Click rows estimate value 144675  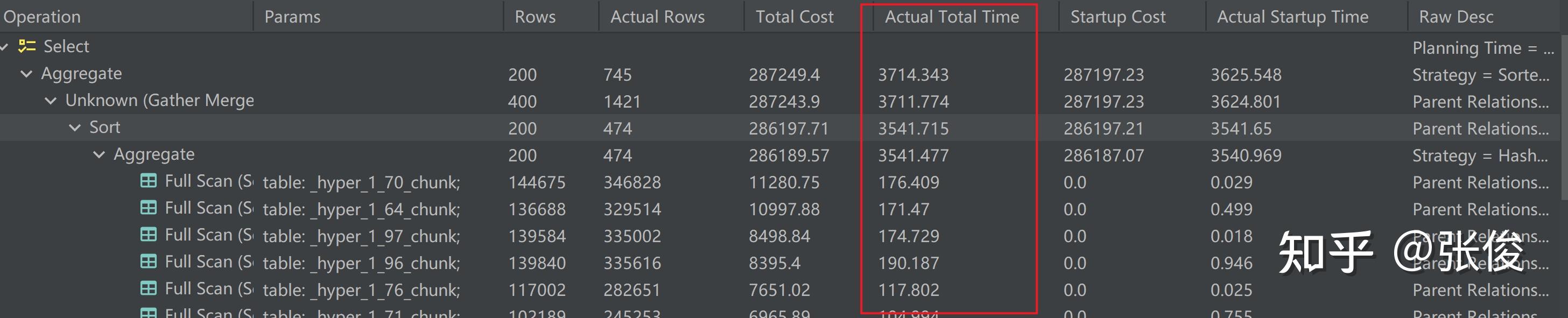pos(537,182)
